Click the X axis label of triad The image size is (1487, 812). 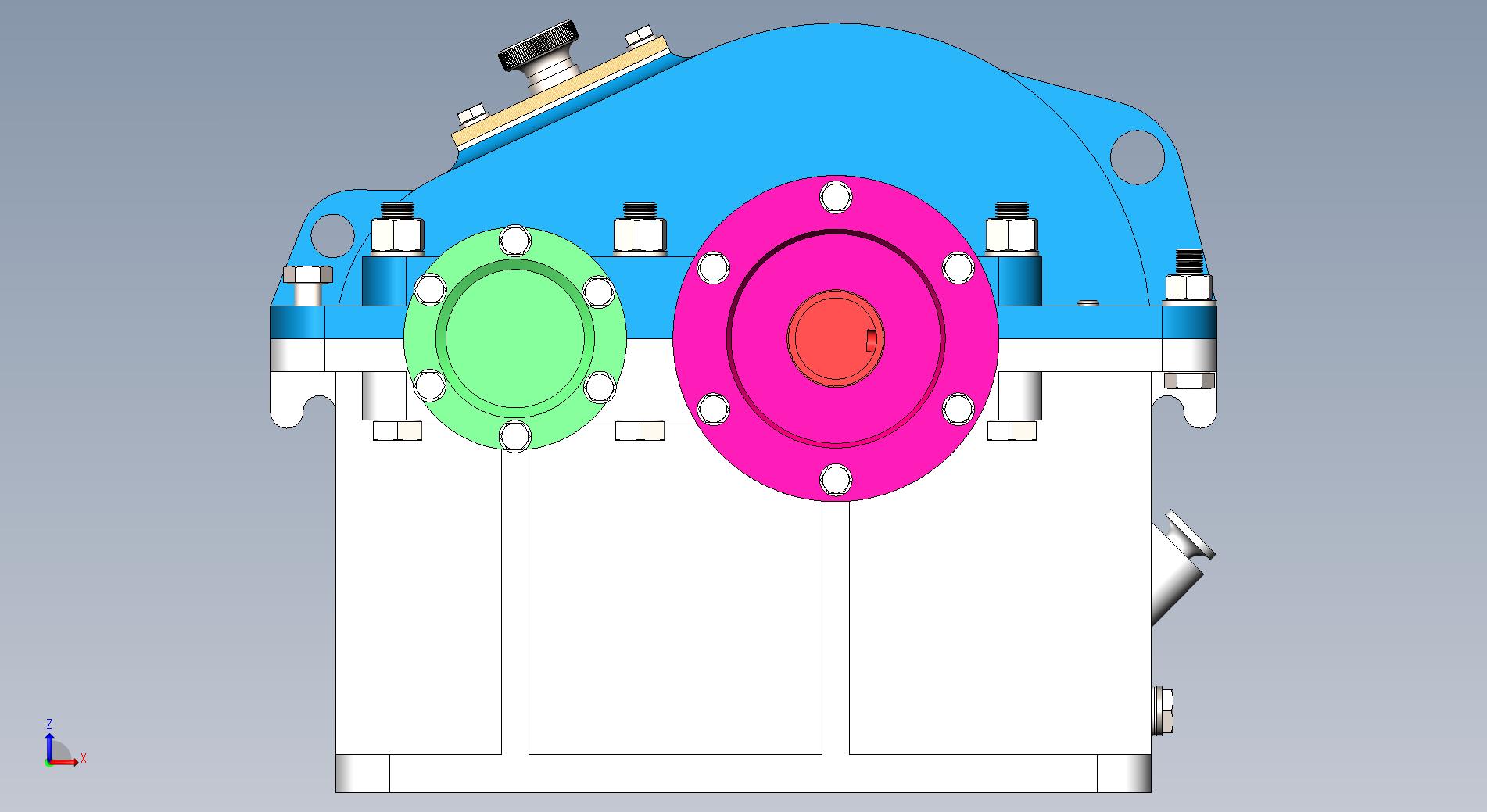click(x=84, y=758)
